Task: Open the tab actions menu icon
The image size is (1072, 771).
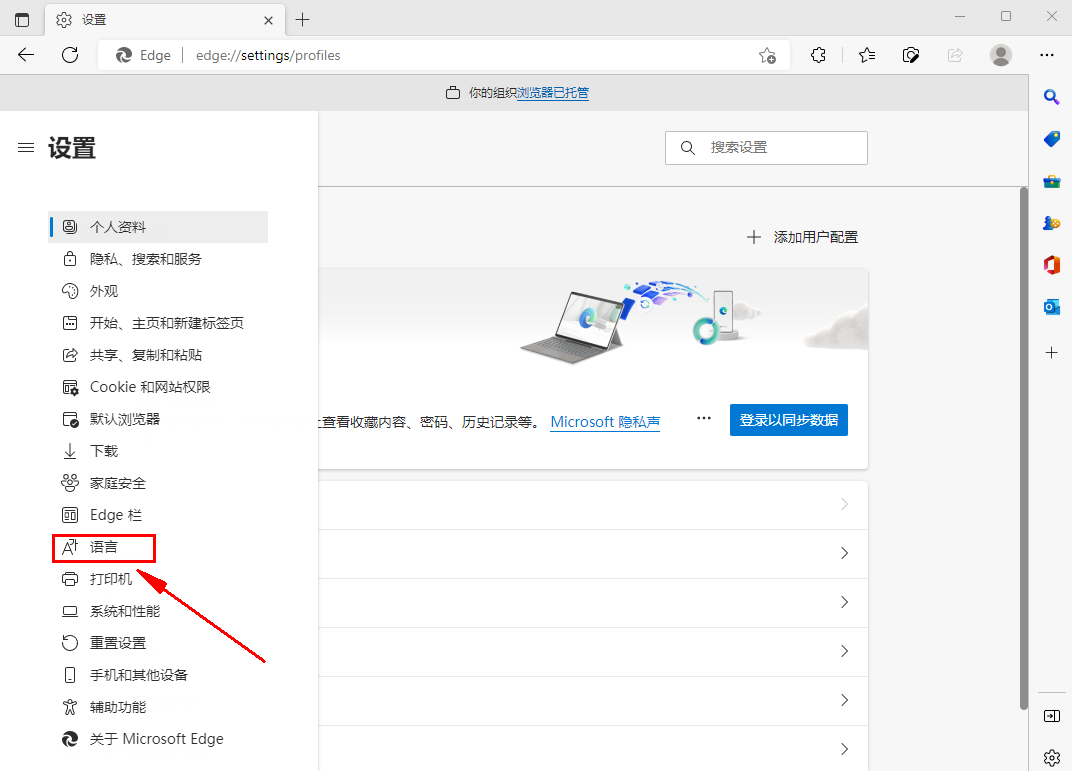Action: pyautogui.click(x=22, y=20)
